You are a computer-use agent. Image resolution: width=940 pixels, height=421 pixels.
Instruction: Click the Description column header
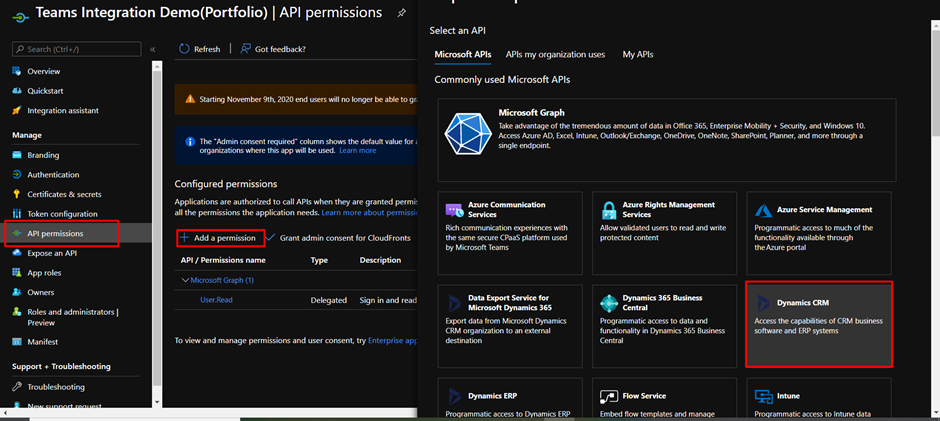tap(380, 260)
